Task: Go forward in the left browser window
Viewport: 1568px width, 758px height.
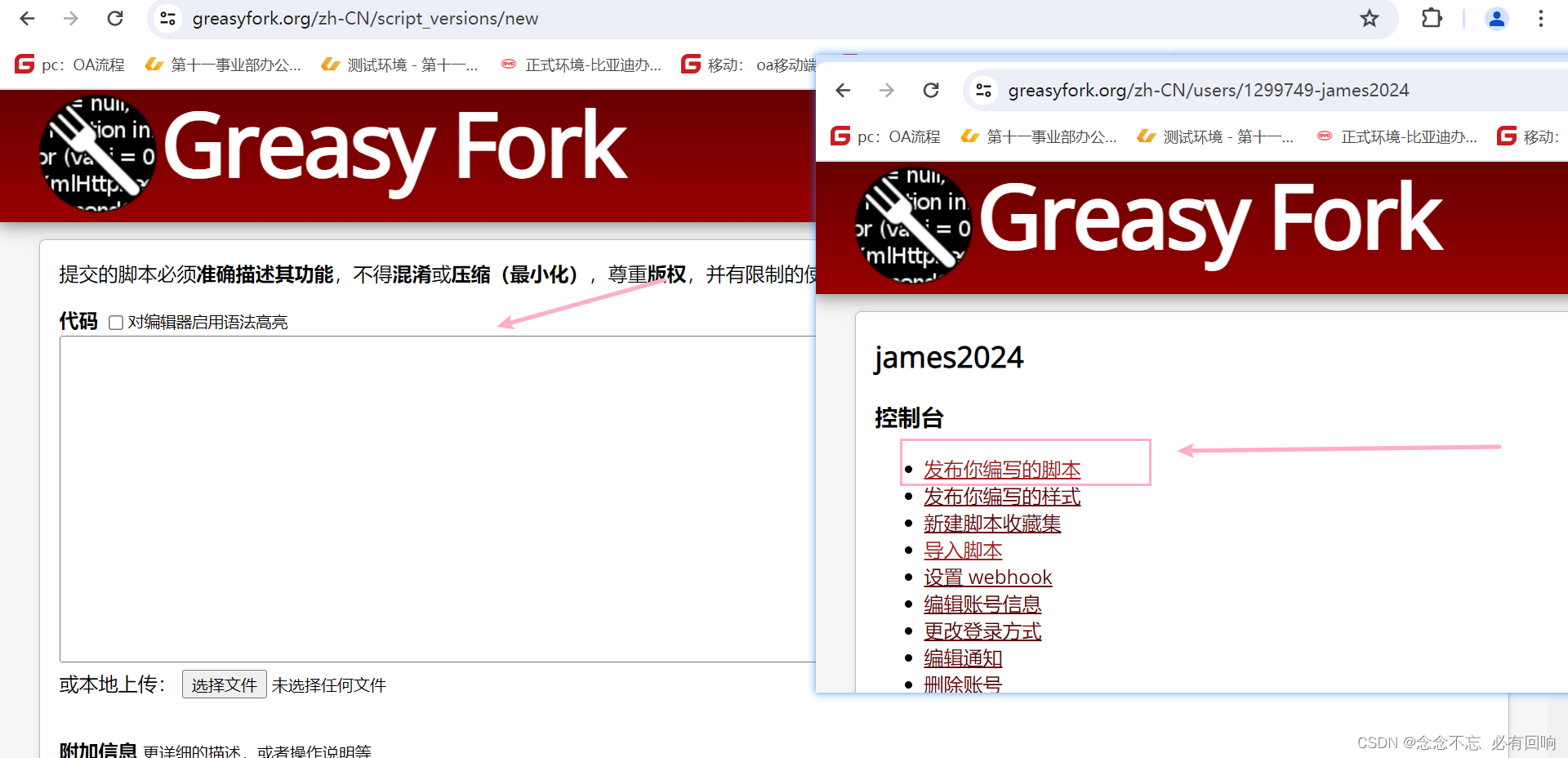Action: [71, 18]
